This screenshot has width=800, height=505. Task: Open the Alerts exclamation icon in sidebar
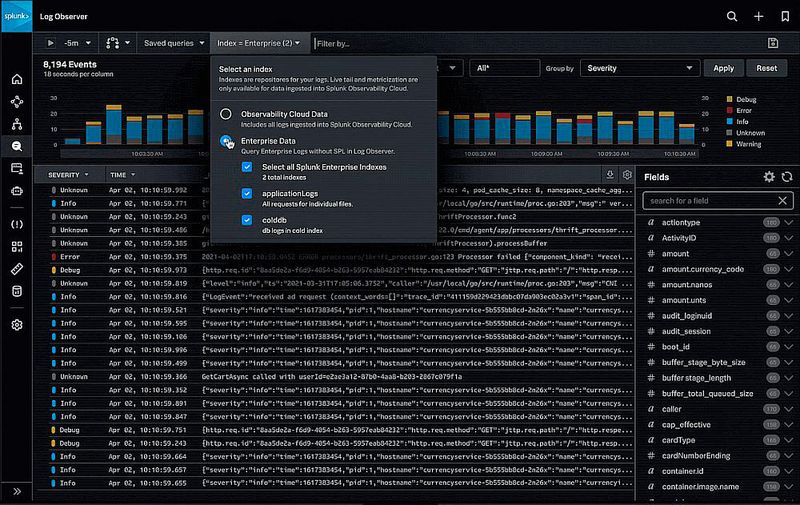[x=17, y=224]
